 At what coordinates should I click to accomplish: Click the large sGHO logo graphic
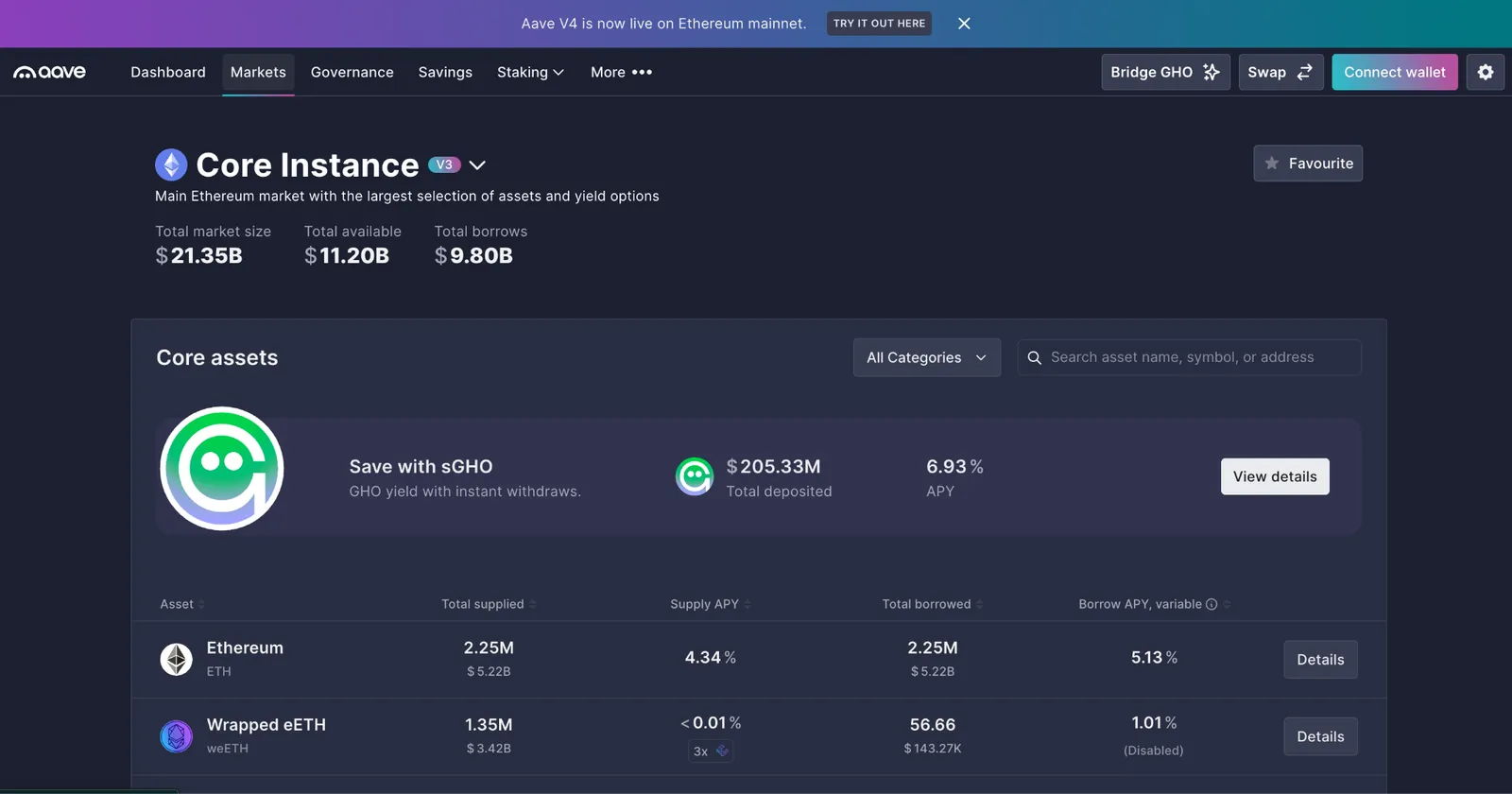point(222,469)
